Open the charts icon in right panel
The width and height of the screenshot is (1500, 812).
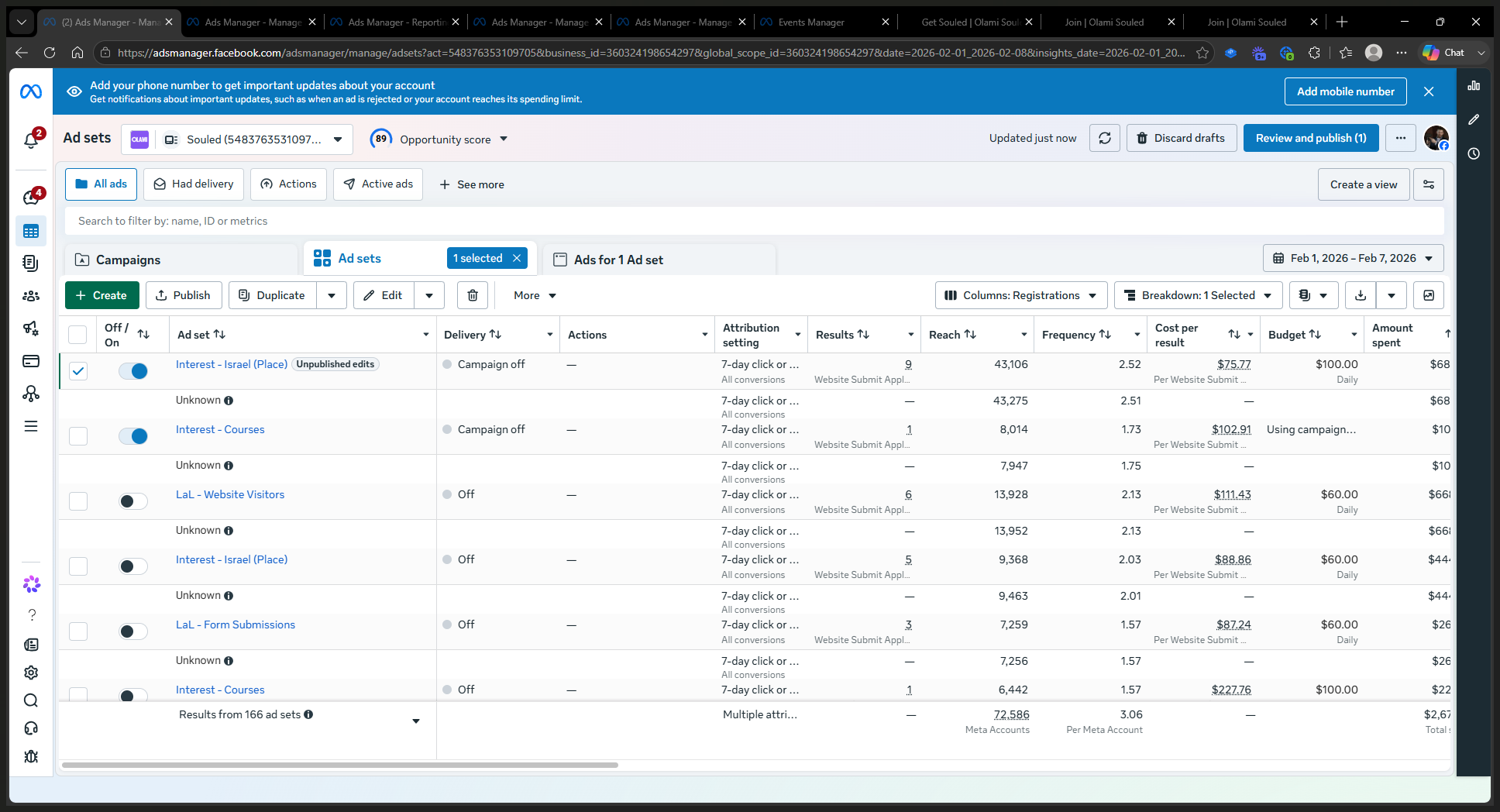click(1474, 85)
